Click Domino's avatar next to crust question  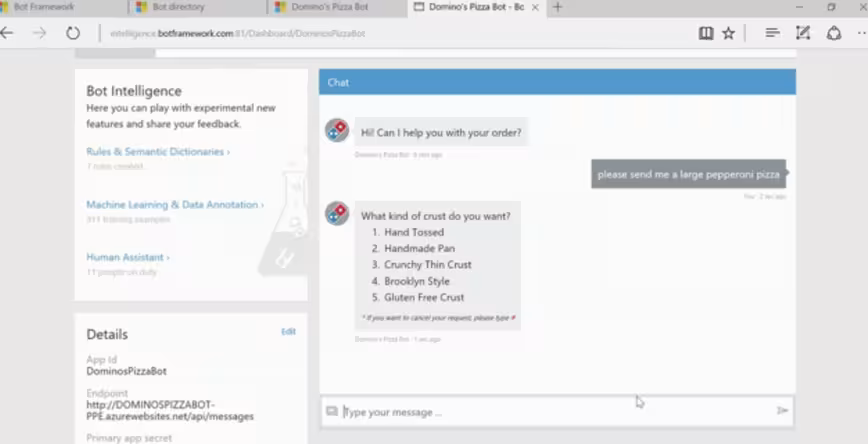click(337, 214)
